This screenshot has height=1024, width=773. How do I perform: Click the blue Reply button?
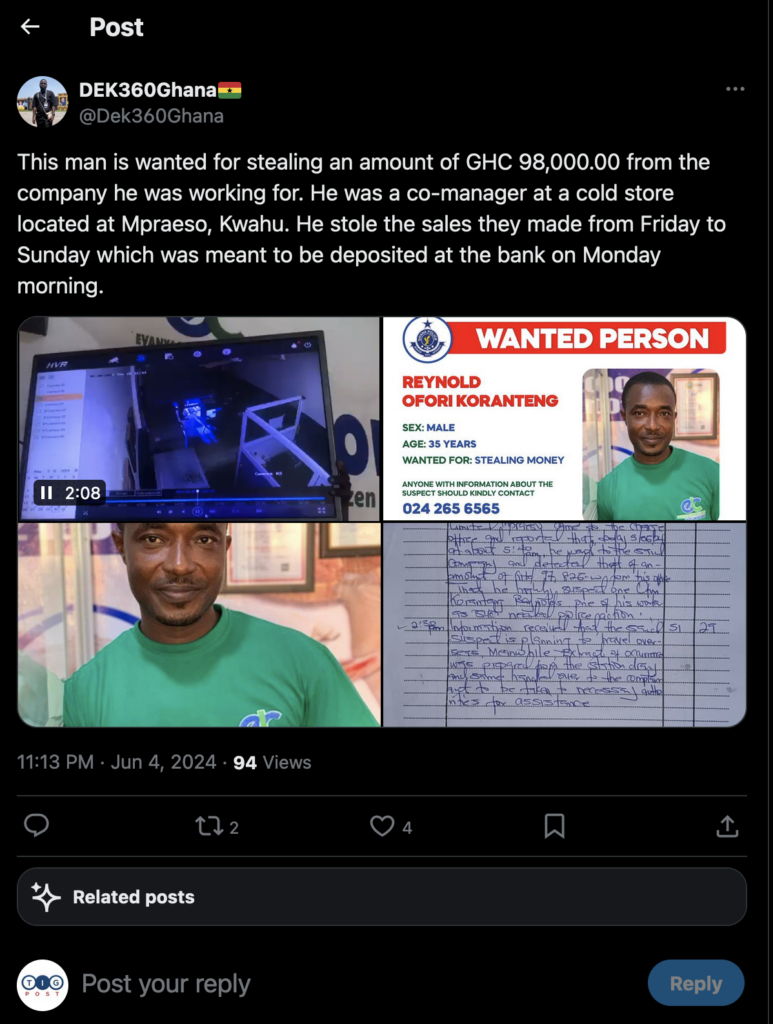click(x=696, y=984)
